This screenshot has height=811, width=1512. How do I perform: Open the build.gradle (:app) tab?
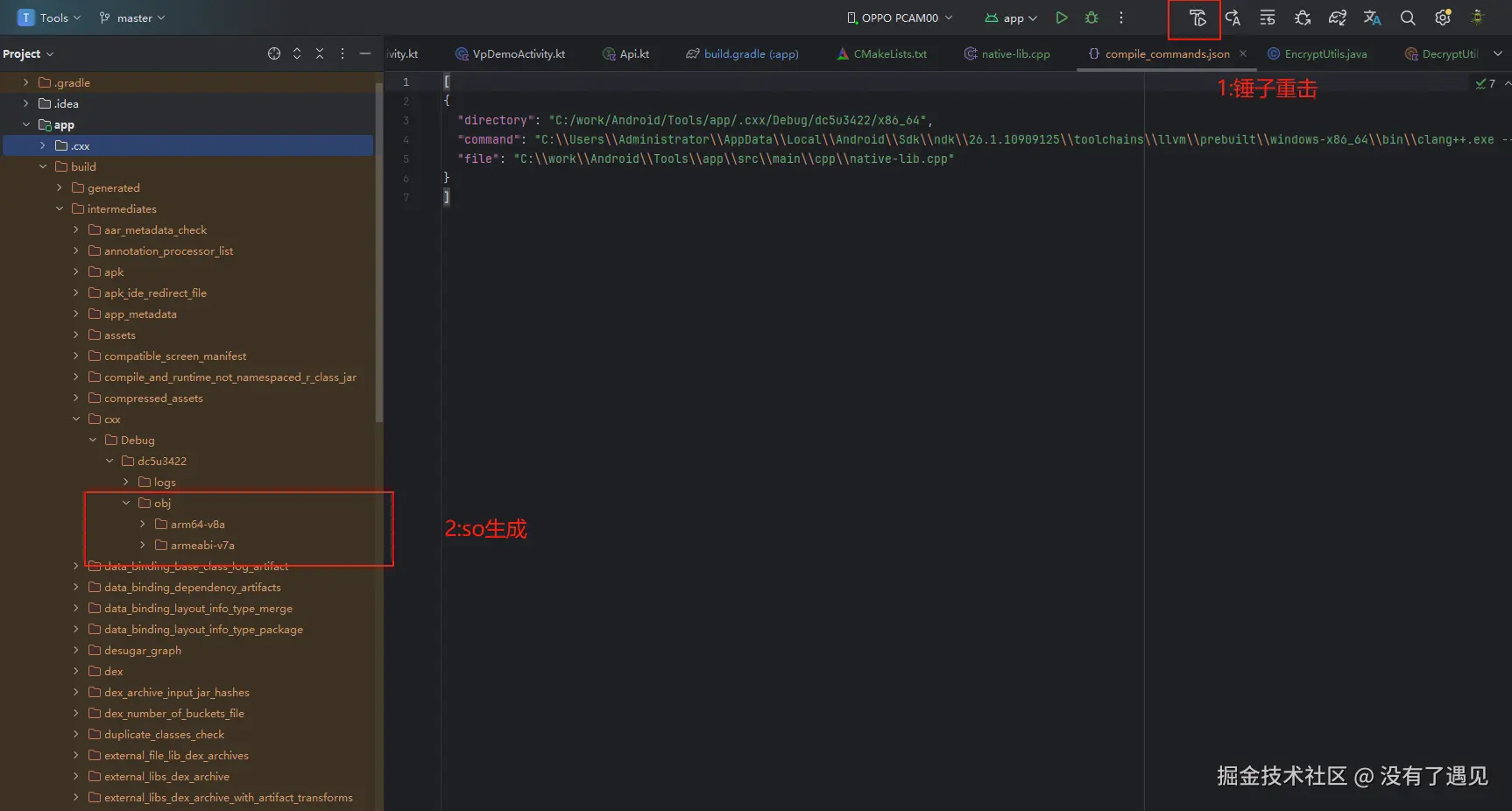pyautogui.click(x=742, y=53)
